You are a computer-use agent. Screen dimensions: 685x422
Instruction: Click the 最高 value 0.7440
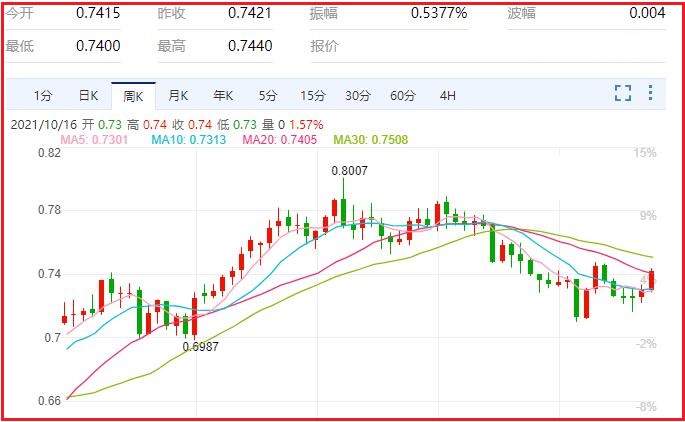click(x=250, y=46)
